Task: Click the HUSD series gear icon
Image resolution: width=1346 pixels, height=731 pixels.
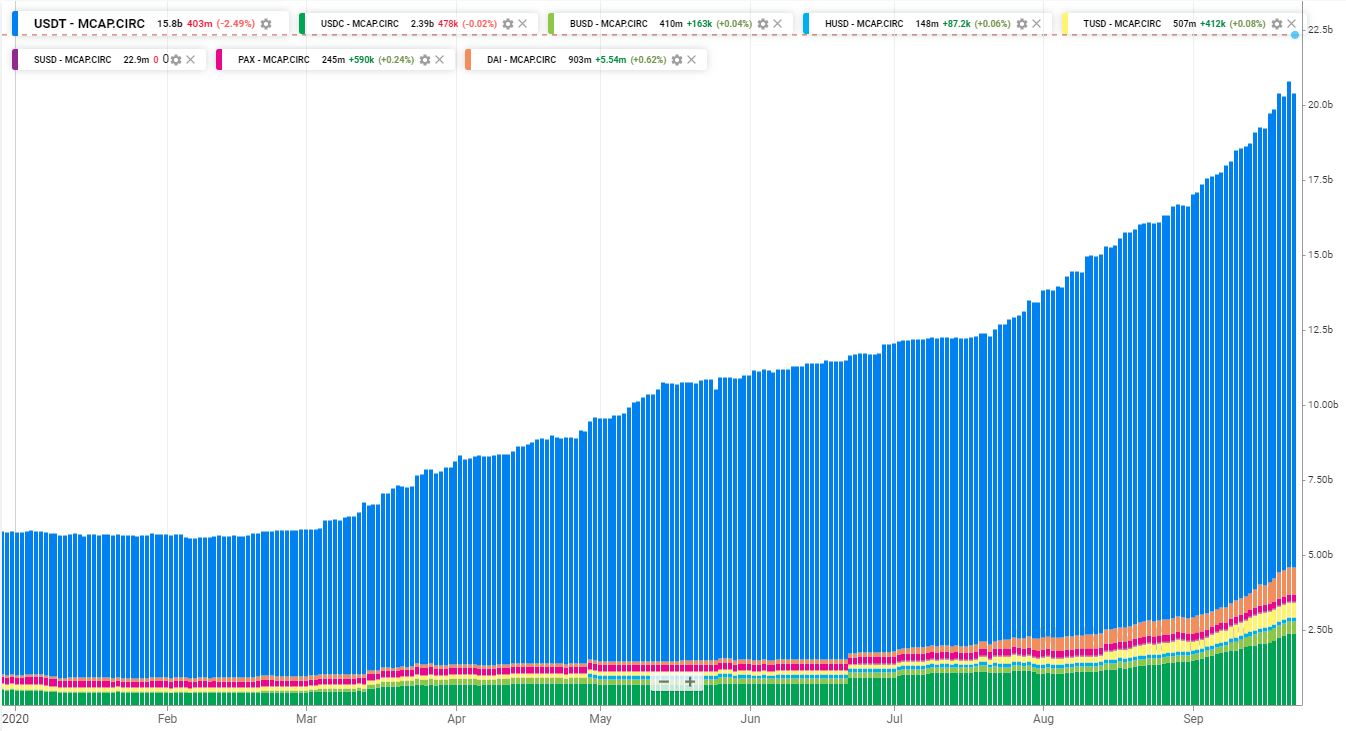Action: (1021, 24)
